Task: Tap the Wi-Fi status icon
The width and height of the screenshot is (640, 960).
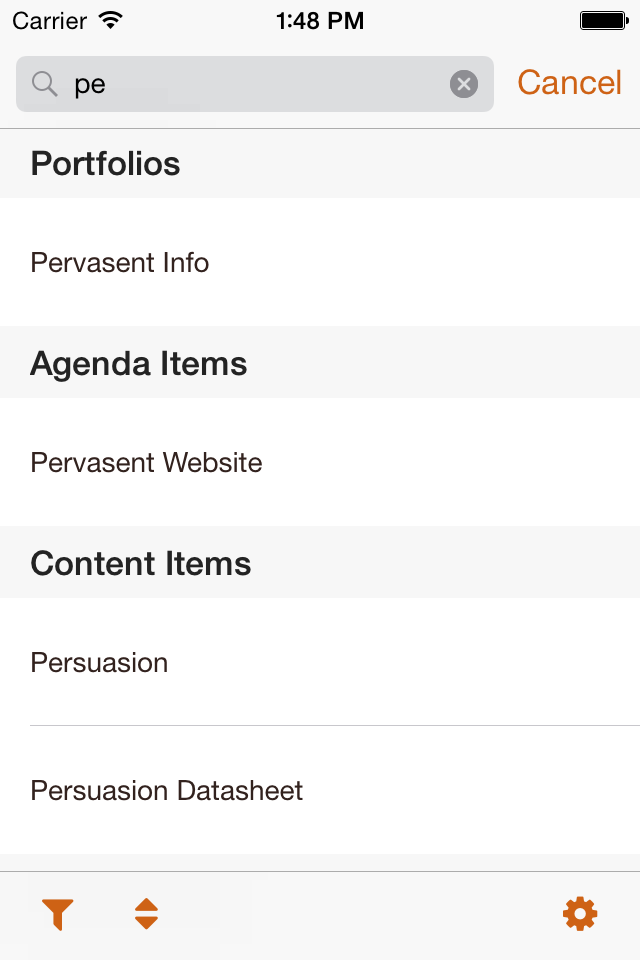Action: pos(111,21)
